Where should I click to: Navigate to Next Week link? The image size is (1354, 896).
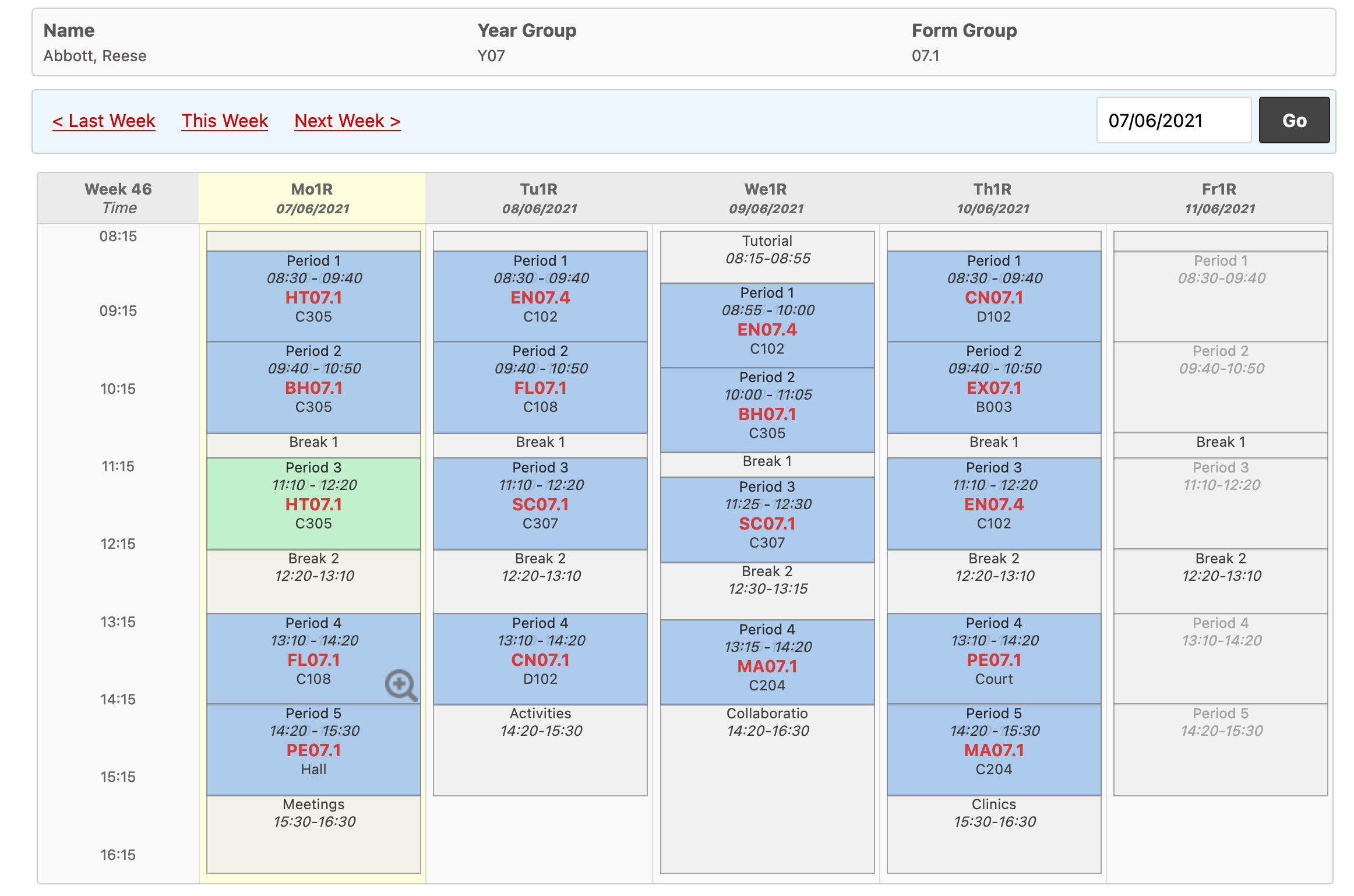coord(347,121)
